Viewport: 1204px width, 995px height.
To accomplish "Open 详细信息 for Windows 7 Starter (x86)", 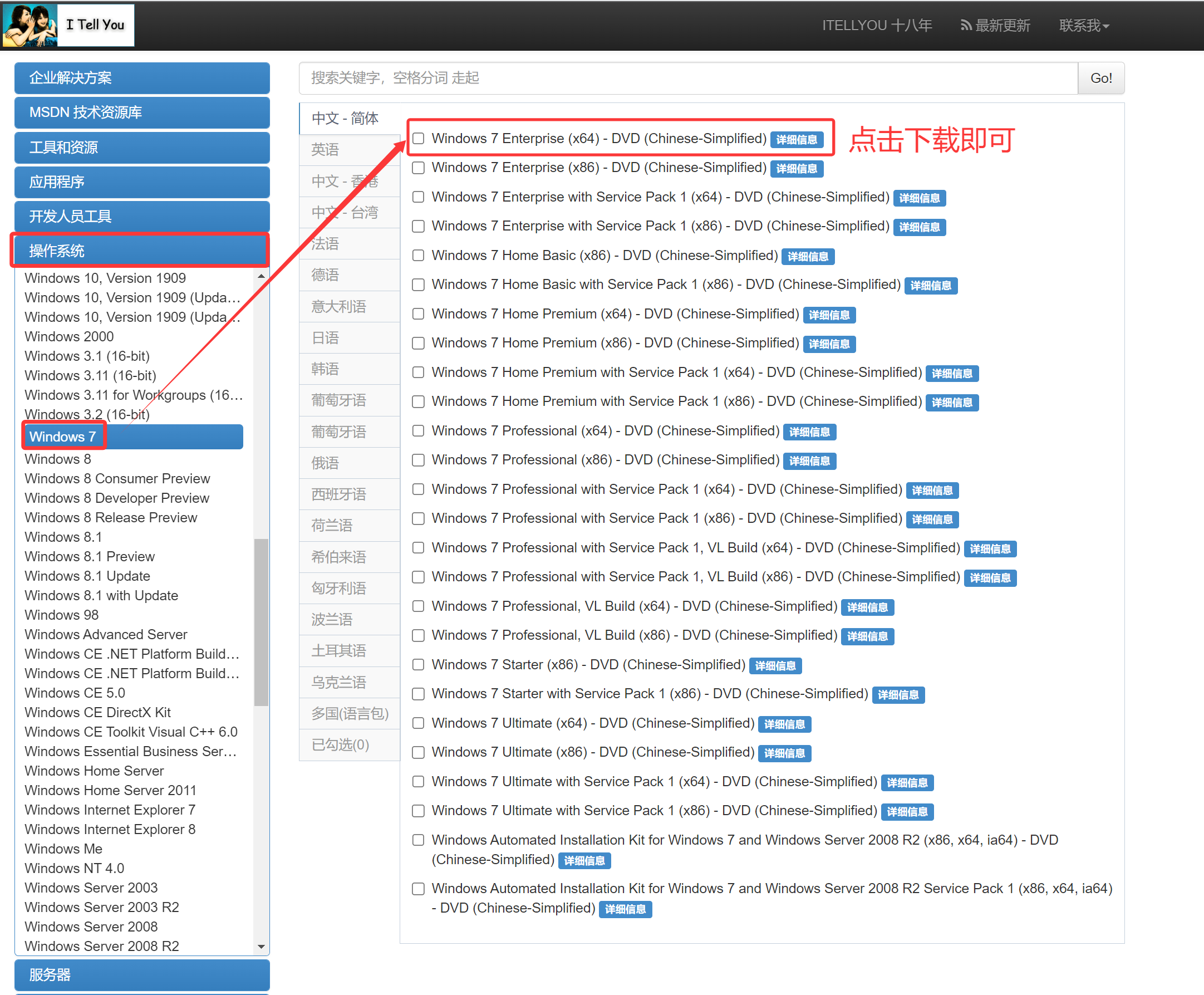I will click(x=775, y=666).
